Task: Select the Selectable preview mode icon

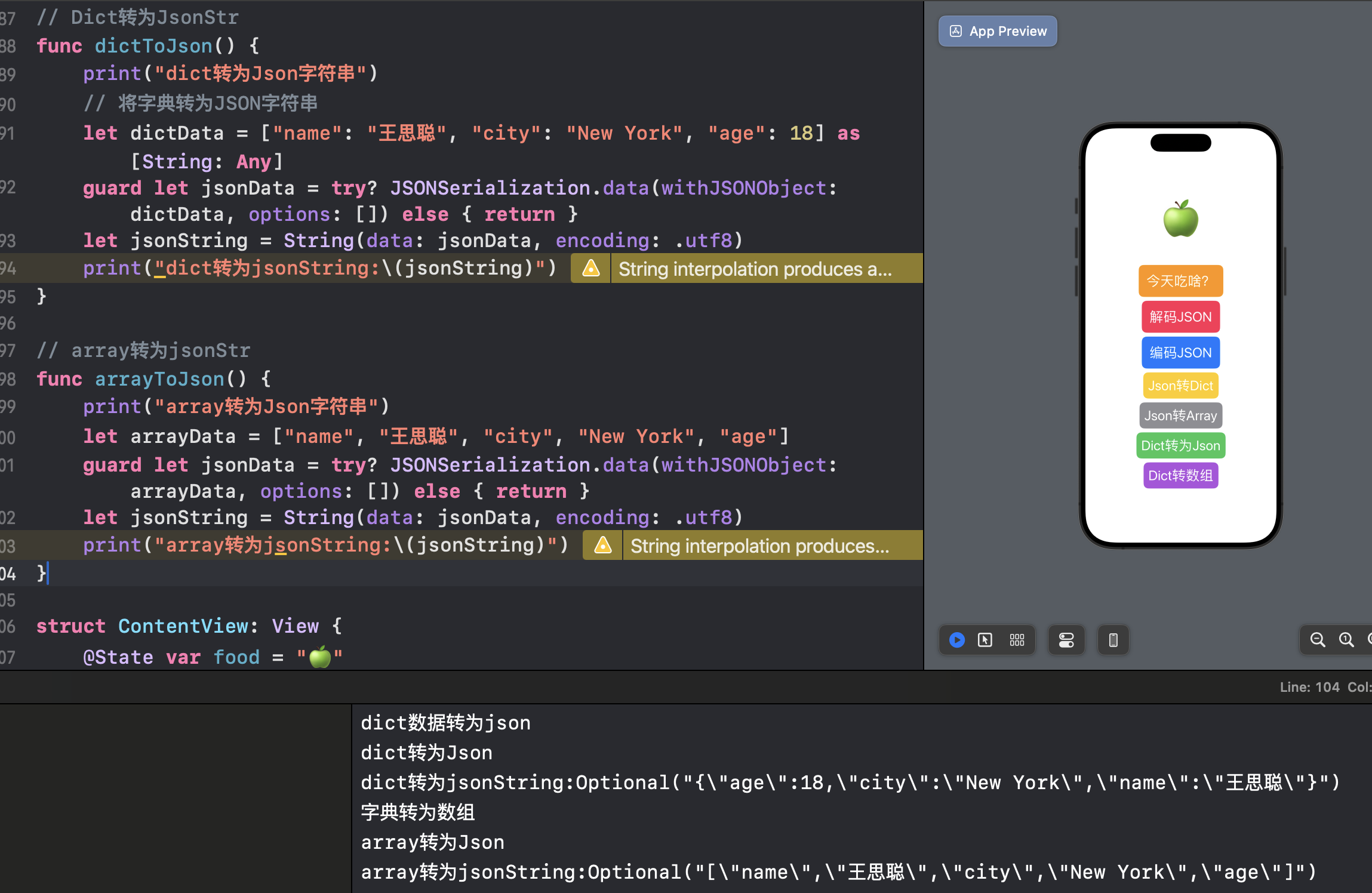Action: 985,640
